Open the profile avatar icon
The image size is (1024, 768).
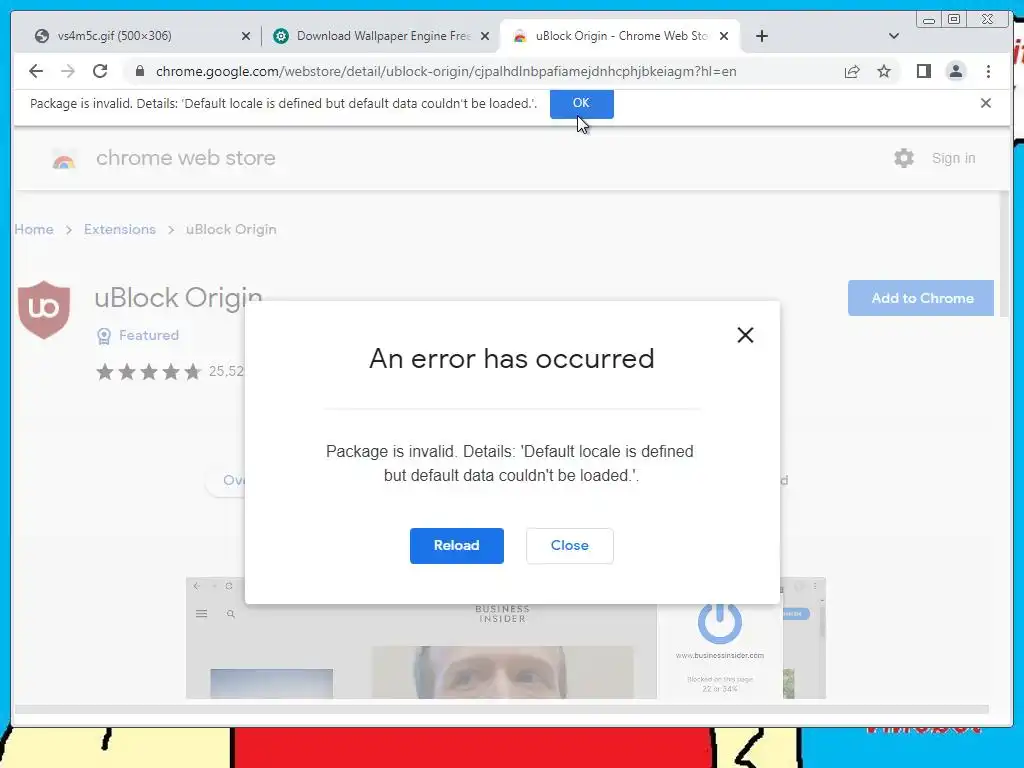955,71
